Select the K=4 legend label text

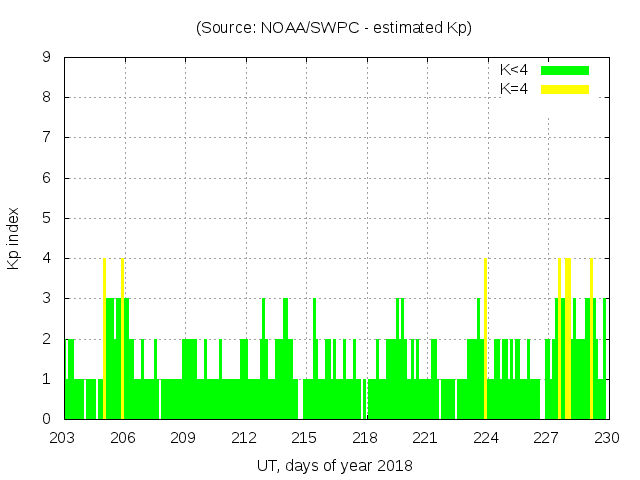pos(514,89)
